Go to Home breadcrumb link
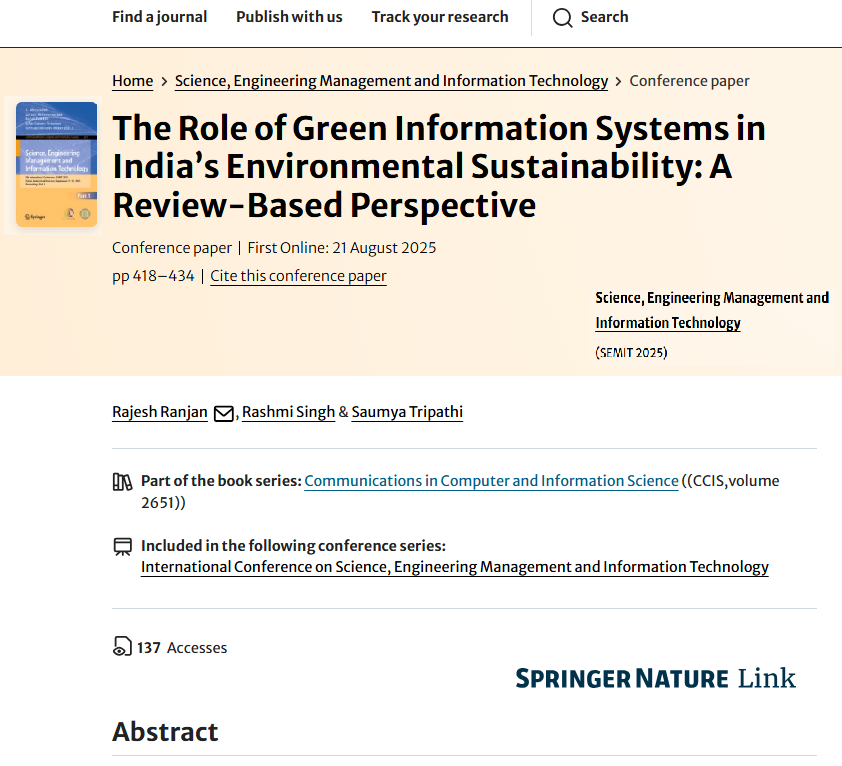Screen dimensions: 842x766 (132, 81)
